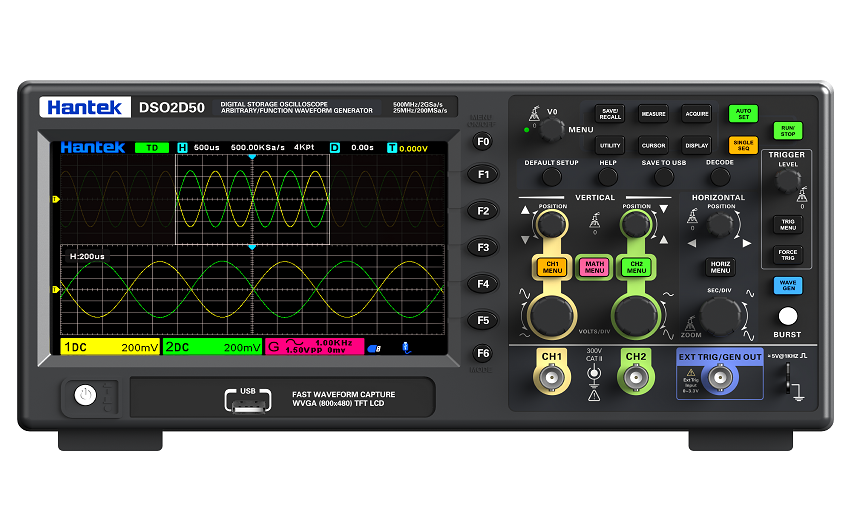Select the F2 softkey button
This screenshot has height=514, width=857.
click(x=483, y=211)
